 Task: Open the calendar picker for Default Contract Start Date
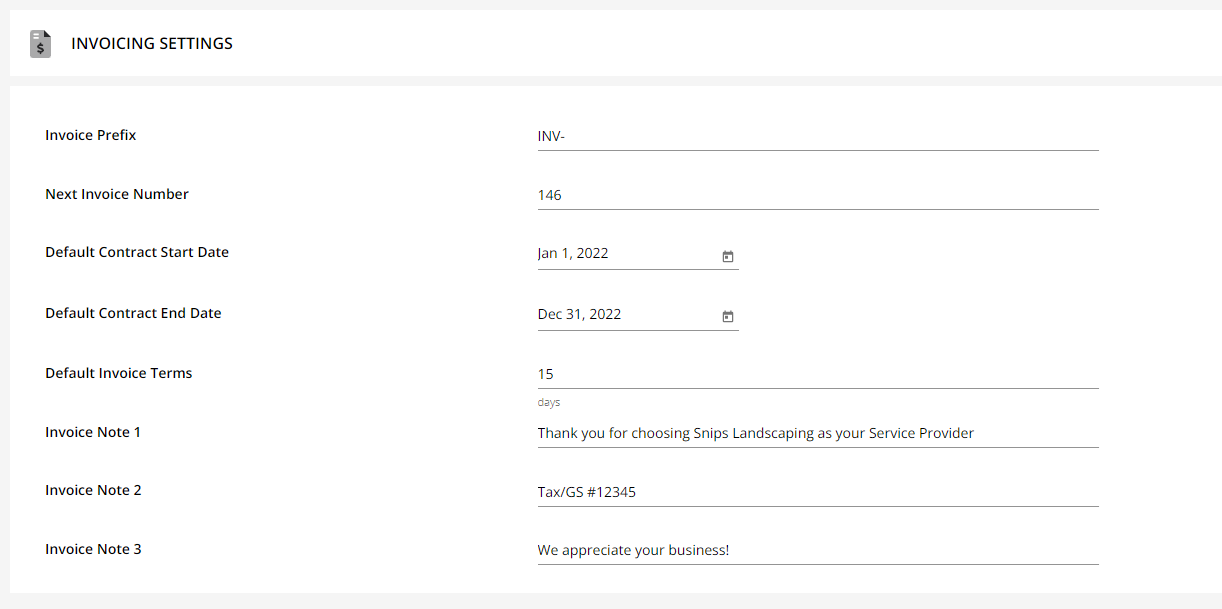[728, 257]
